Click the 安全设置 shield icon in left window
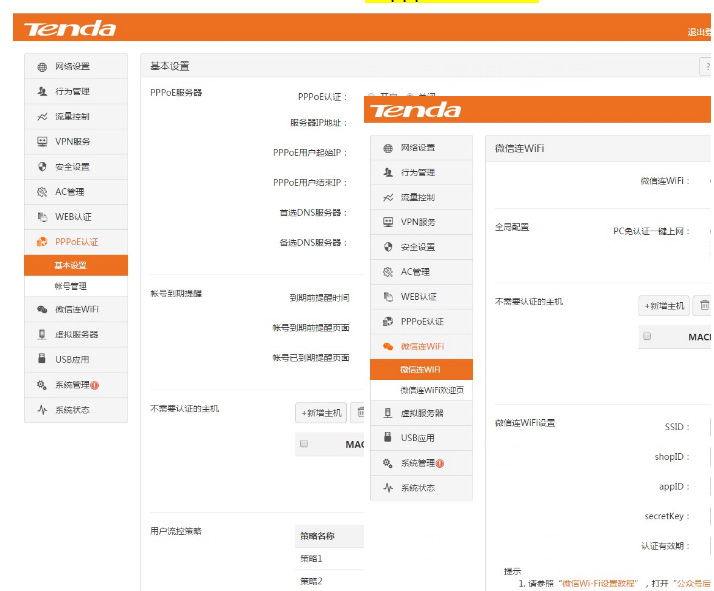 tap(42, 167)
